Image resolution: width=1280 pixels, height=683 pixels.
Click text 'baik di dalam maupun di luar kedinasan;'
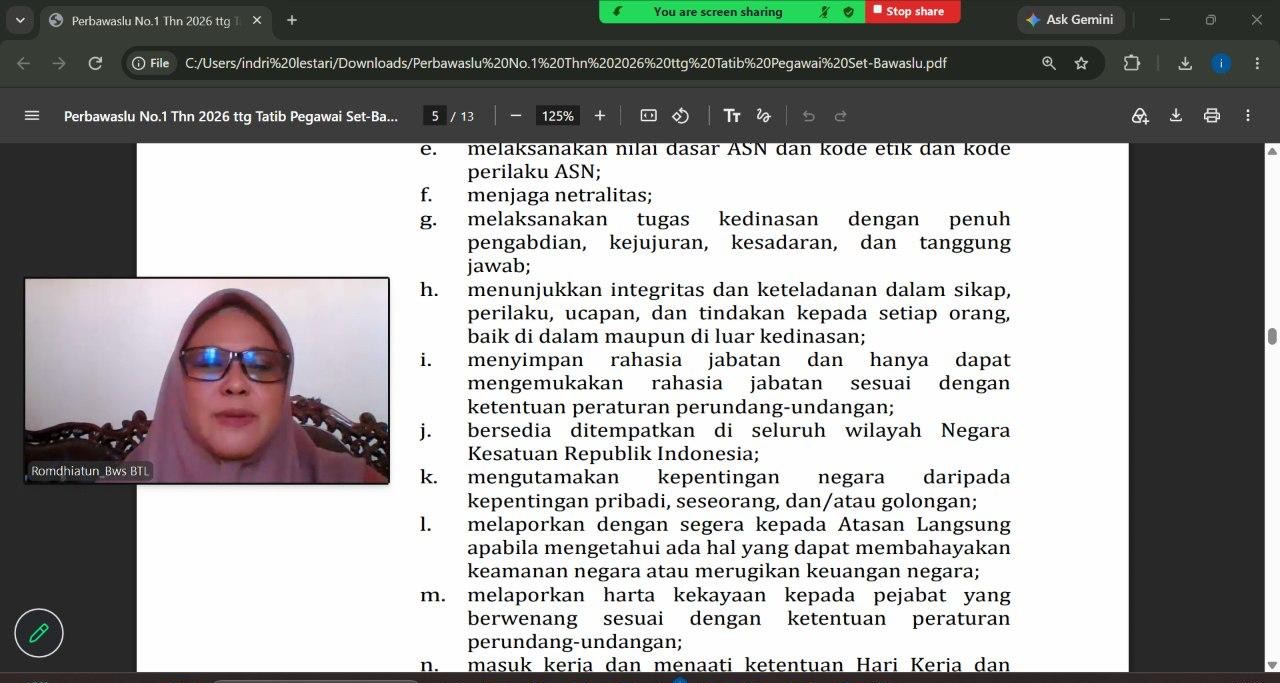(666, 337)
